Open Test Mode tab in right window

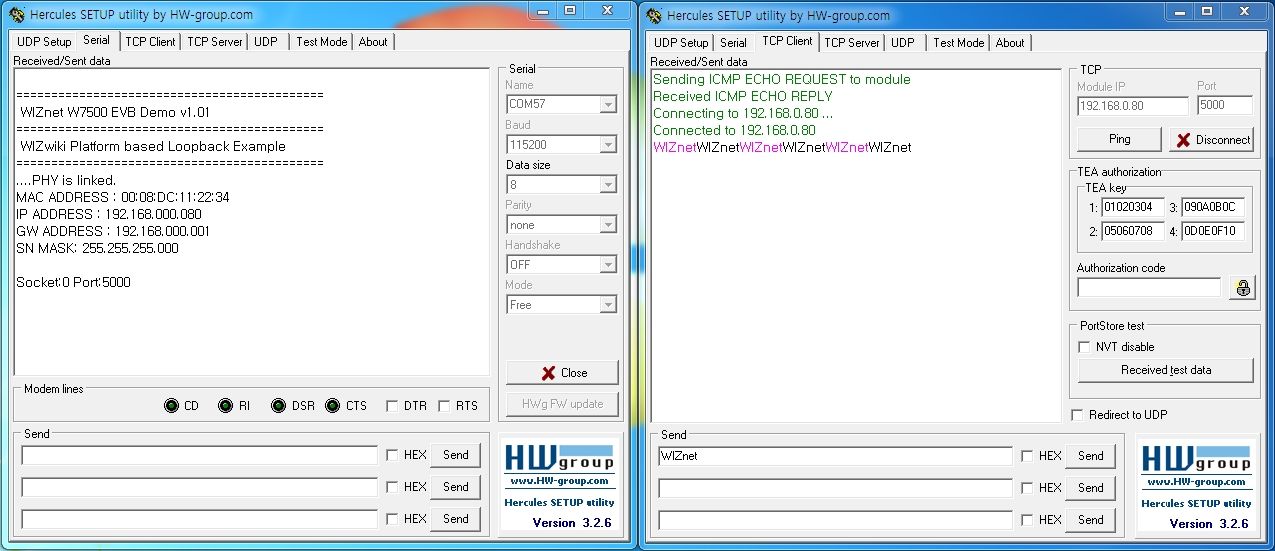click(959, 43)
